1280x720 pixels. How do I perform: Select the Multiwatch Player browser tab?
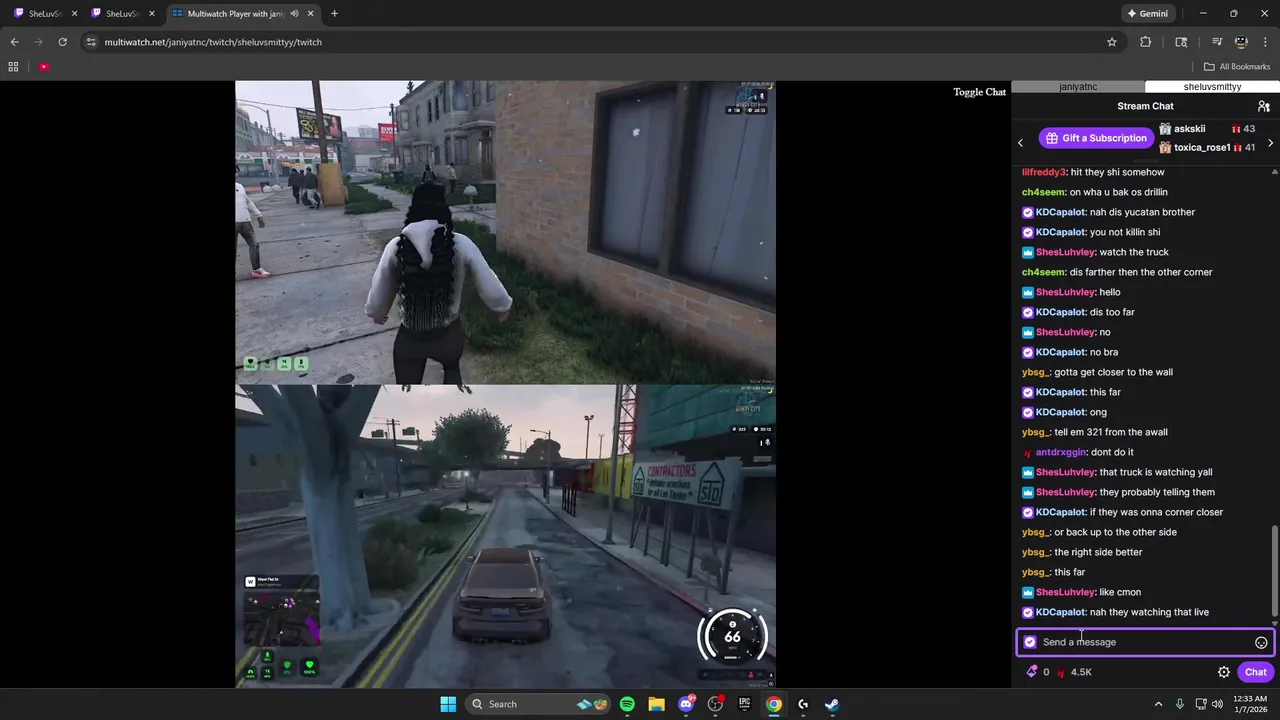pyautogui.click(x=241, y=14)
